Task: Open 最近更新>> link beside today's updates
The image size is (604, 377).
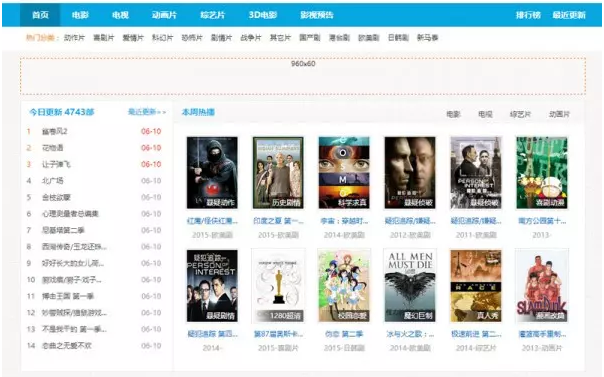Action: coord(147,112)
